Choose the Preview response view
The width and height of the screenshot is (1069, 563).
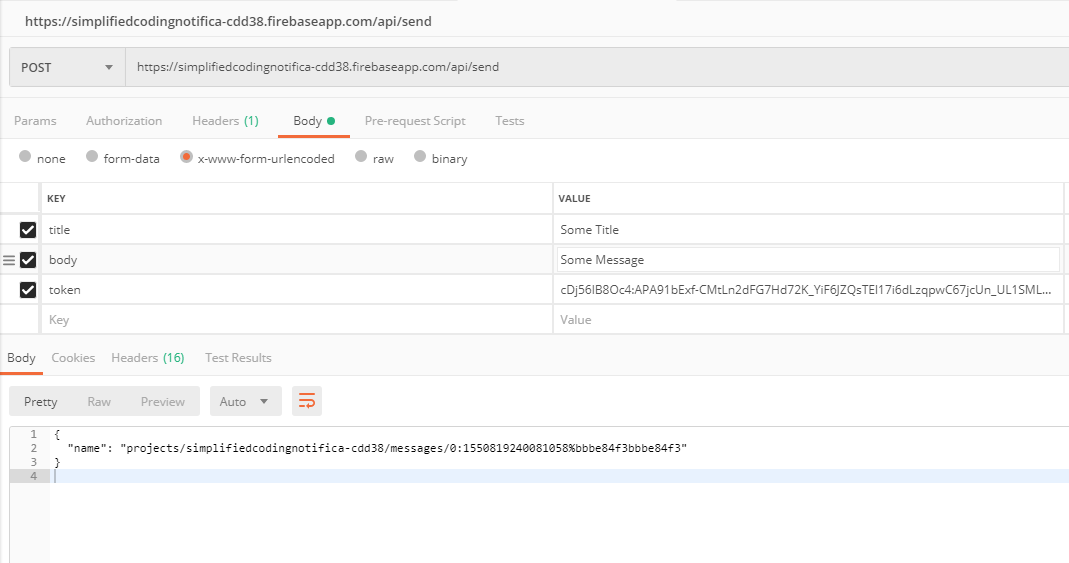(x=162, y=401)
